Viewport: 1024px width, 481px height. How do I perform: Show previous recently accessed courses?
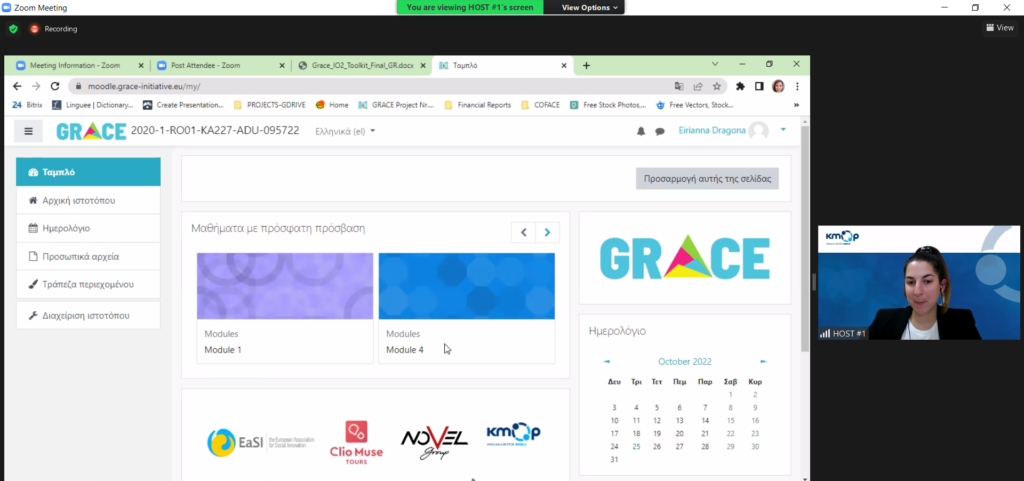tap(523, 232)
